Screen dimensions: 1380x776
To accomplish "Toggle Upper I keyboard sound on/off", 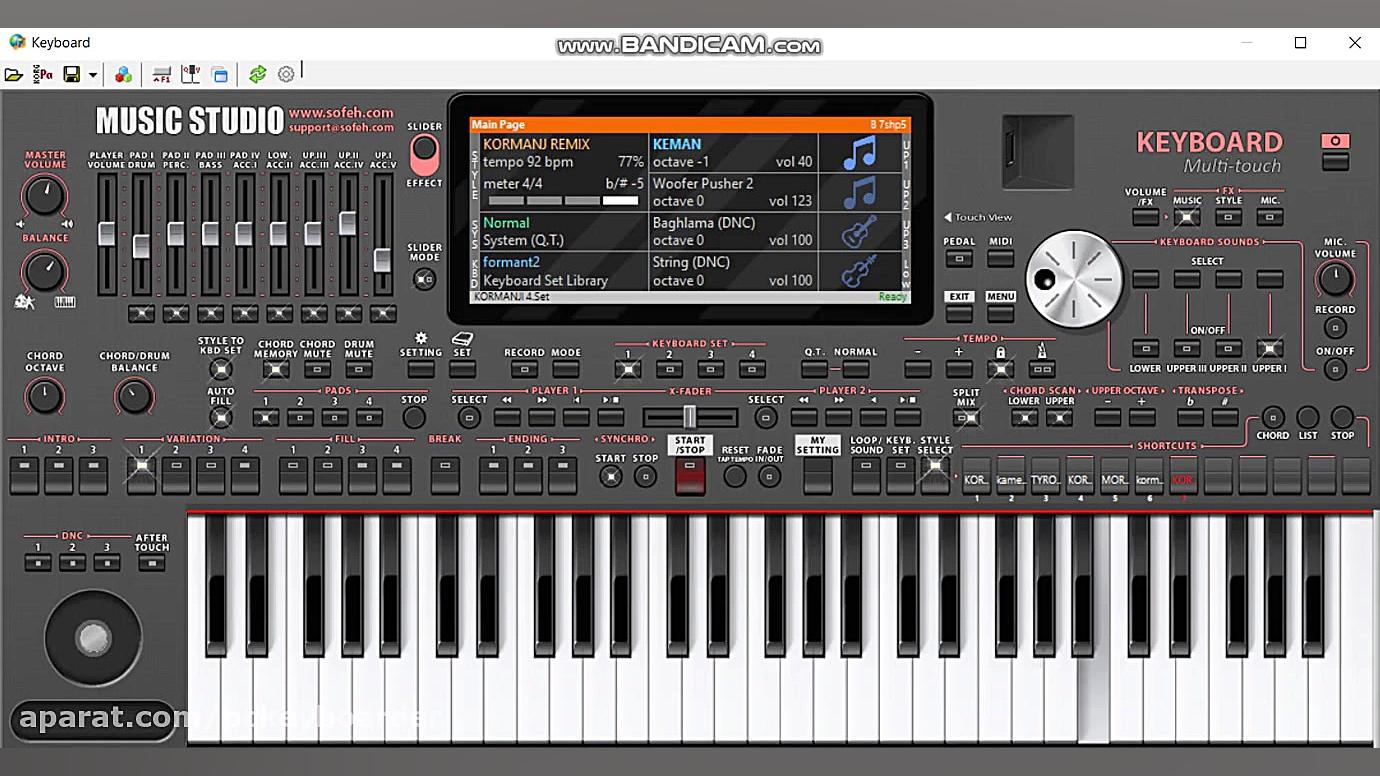I will (1269, 349).
